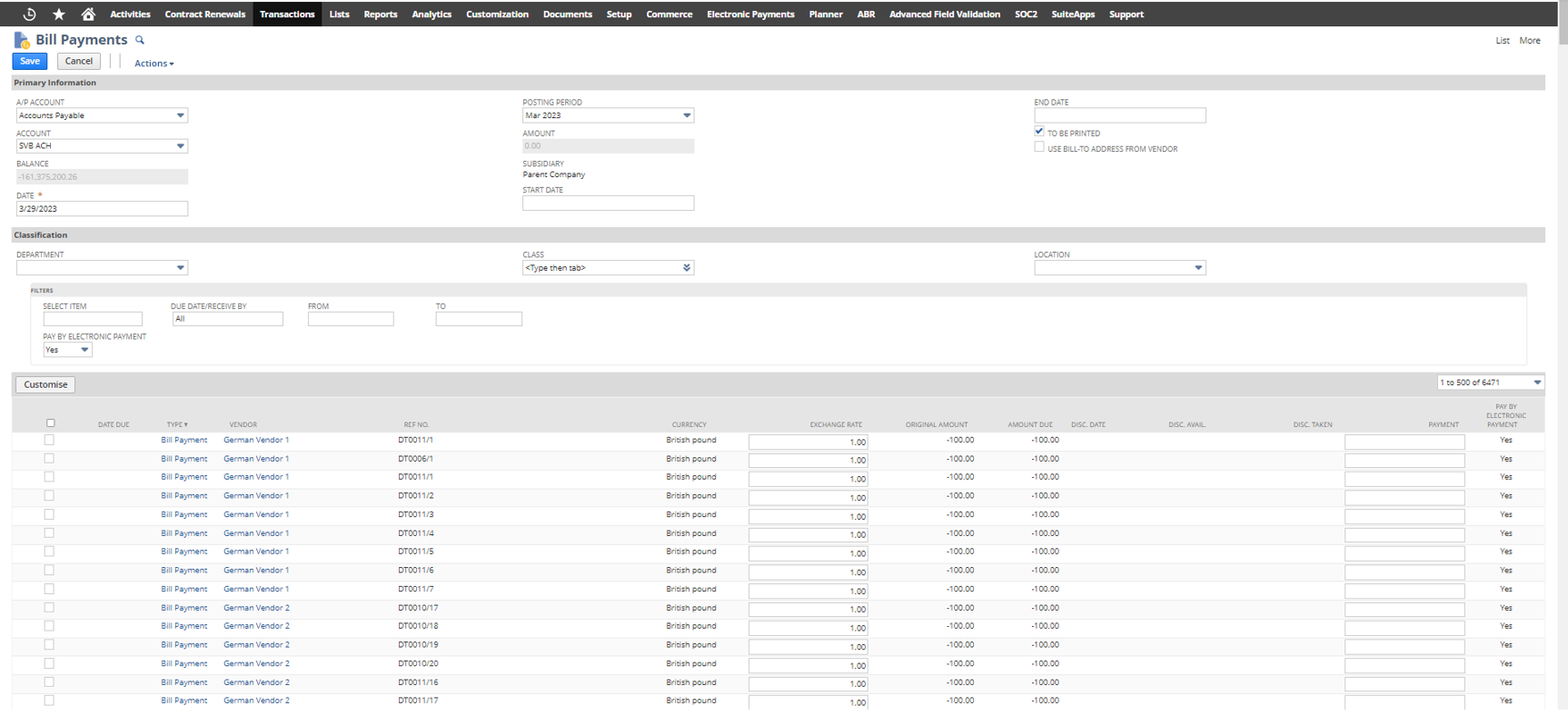Expand the A/P Account dropdown

point(180,115)
